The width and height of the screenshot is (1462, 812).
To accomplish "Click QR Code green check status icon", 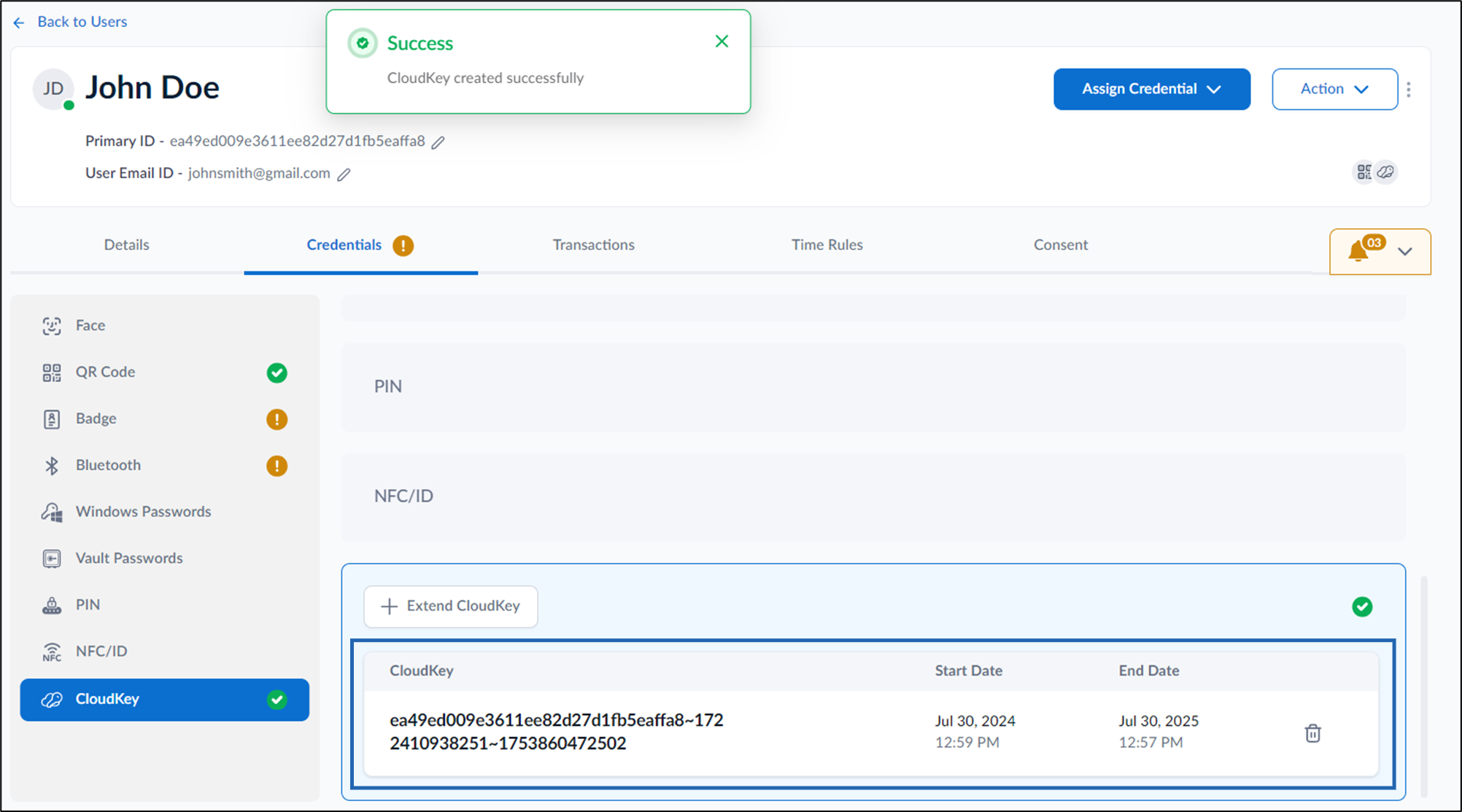I will click(x=276, y=373).
